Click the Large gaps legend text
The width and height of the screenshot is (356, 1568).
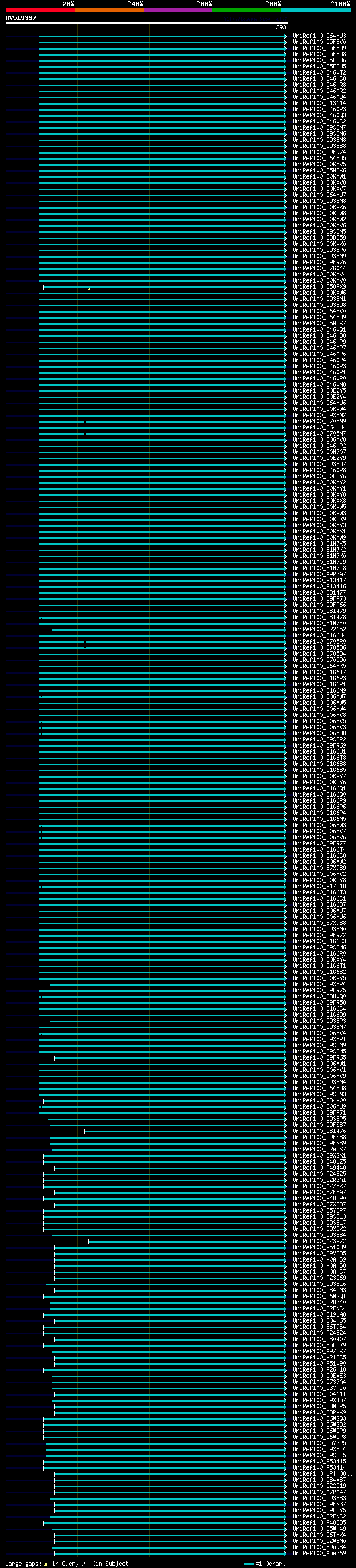click(68, 1564)
